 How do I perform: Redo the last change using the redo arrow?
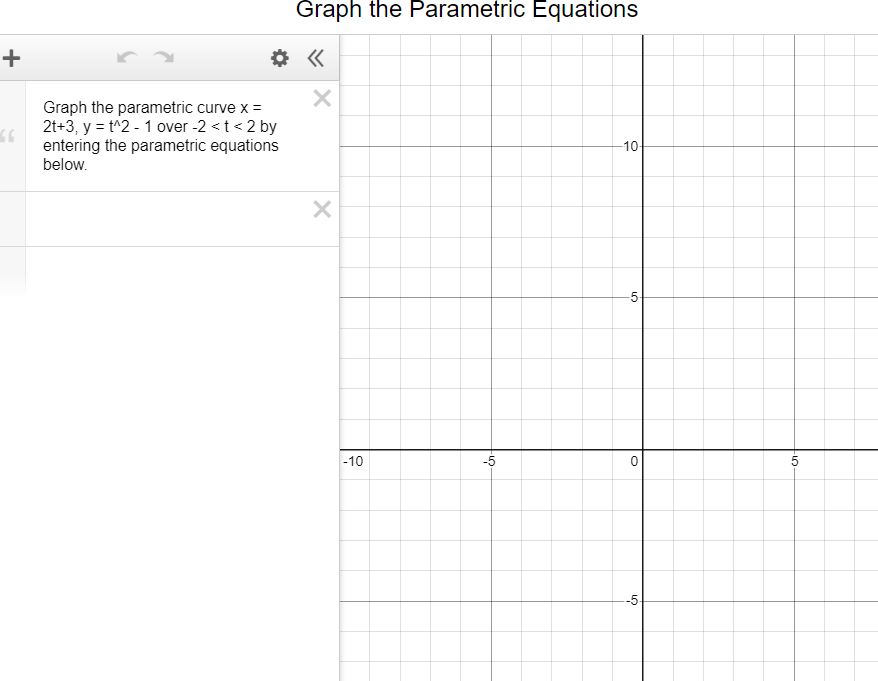(x=163, y=57)
